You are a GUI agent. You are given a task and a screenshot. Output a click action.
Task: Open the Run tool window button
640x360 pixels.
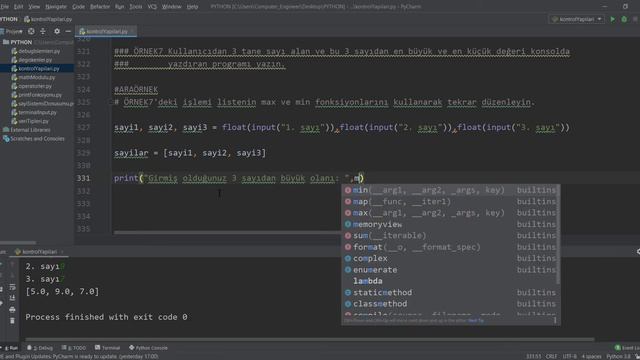pyautogui.click(x=10, y=348)
